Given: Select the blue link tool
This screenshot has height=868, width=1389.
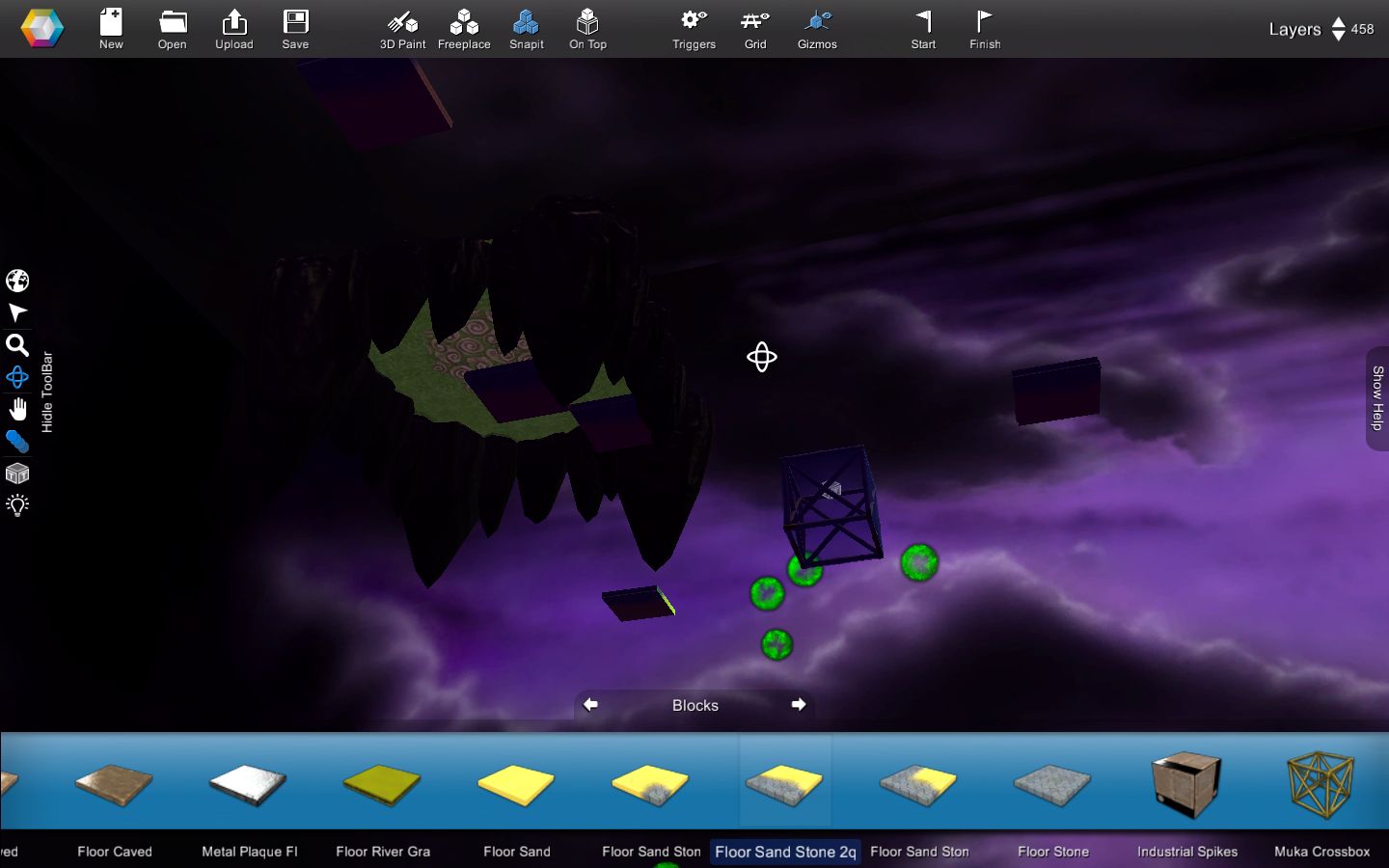Looking at the screenshot, I should [17, 442].
